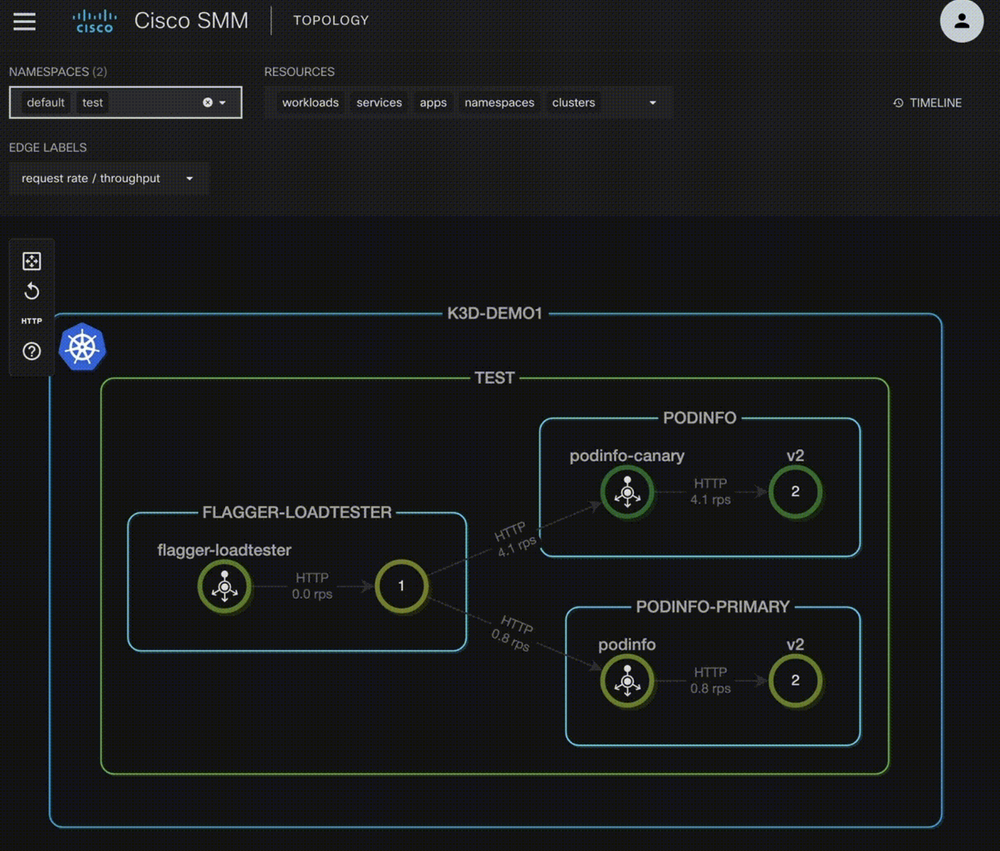This screenshot has width=1000, height=851.
Task: Click the PODINFO-PRIMARY group label
Action: (x=712, y=607)
